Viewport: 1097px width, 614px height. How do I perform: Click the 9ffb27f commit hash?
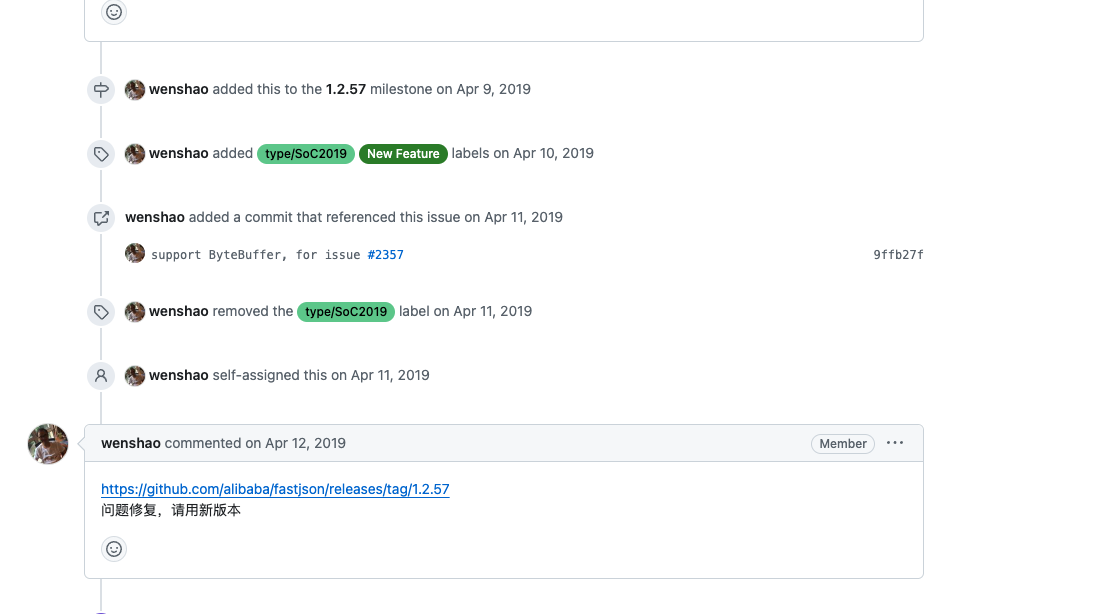pyautogui.click(x=899, y=254)
